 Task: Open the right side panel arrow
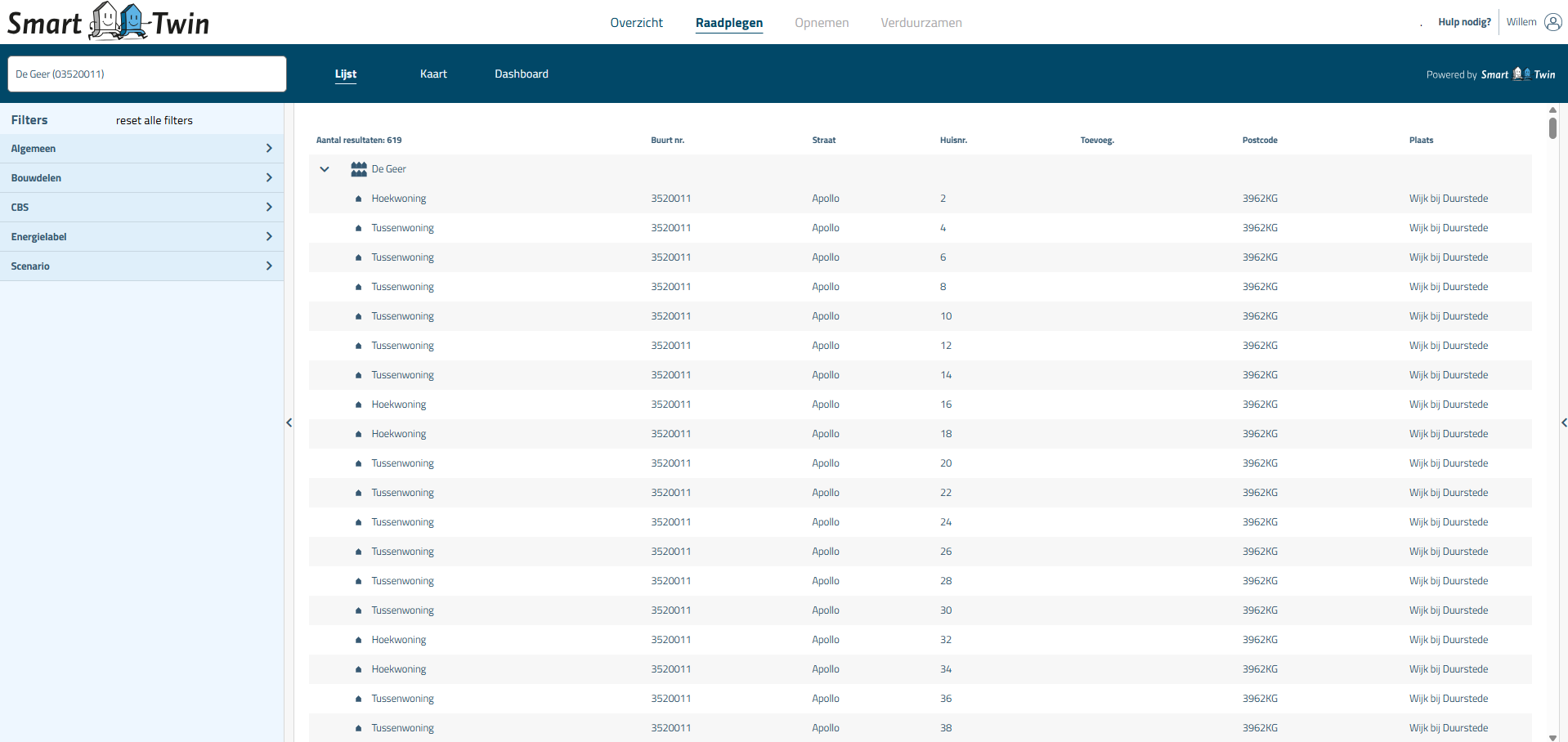(x=1563, y=422)
